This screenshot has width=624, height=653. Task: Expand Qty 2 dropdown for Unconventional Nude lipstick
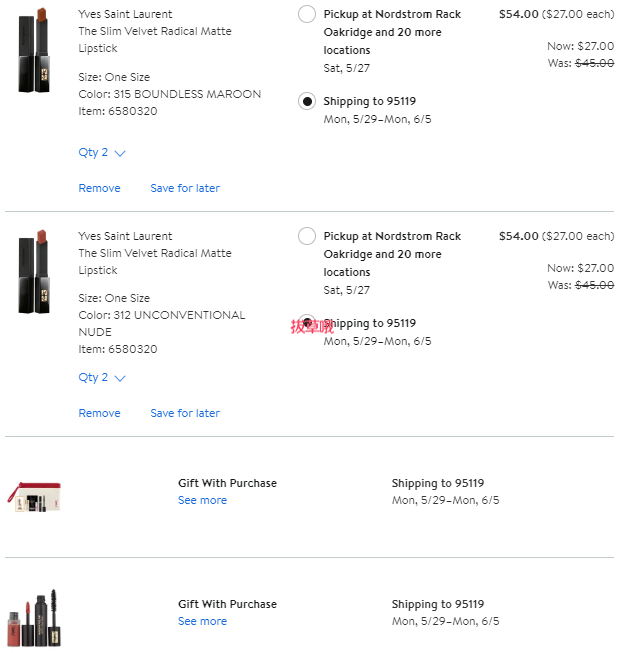(102, 377)
